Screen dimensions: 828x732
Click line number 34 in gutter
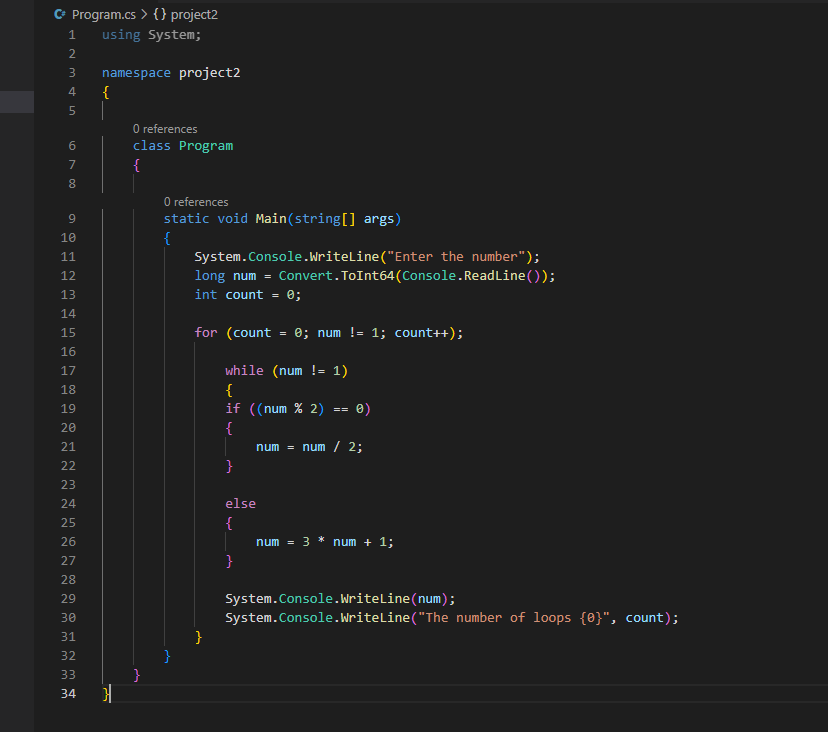click(x=68, y=693)
